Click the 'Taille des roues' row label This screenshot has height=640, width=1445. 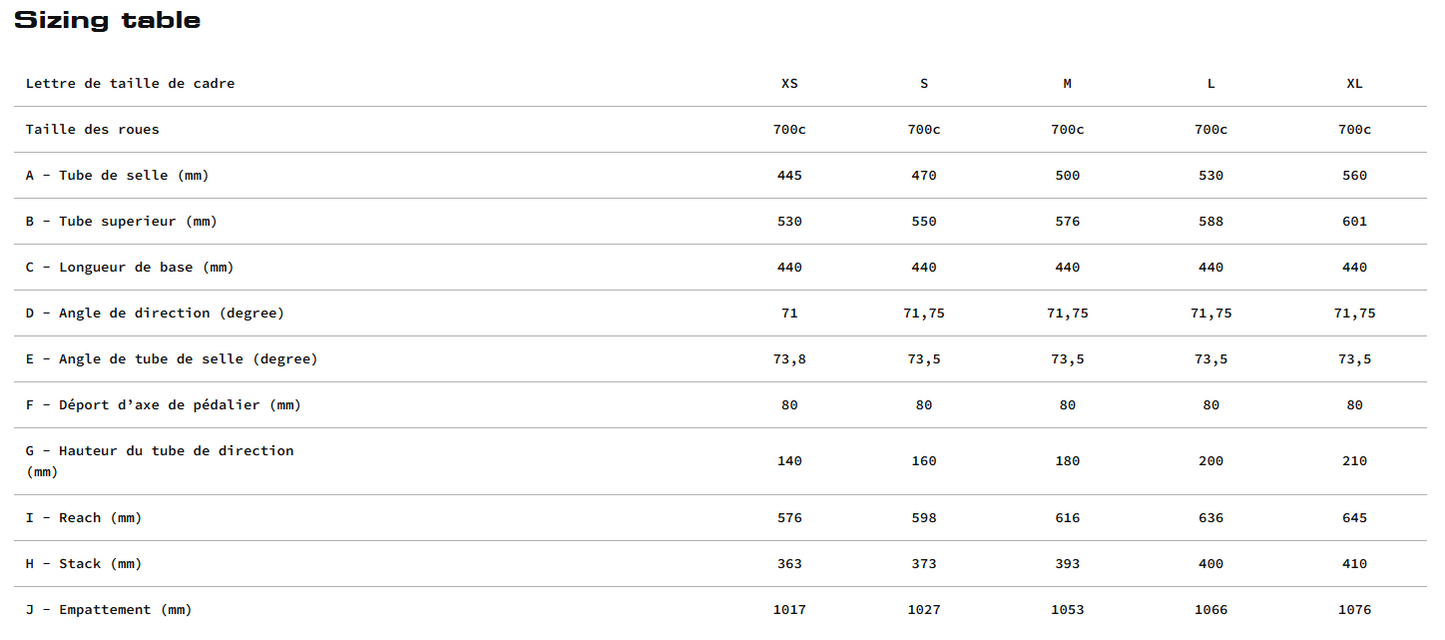92,130
